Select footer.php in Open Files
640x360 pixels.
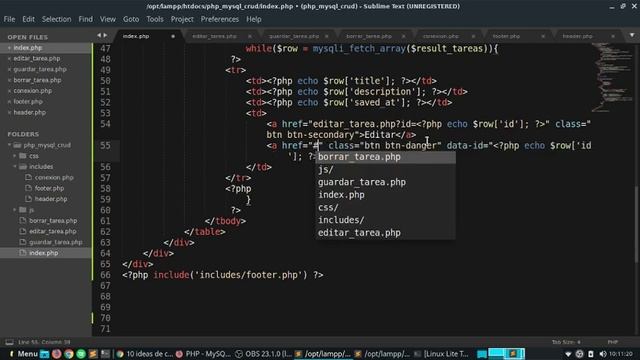(28, 102)
